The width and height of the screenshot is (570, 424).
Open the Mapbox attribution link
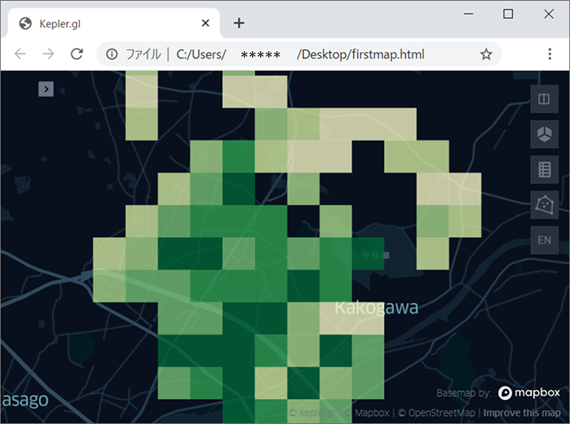point(367,413)
